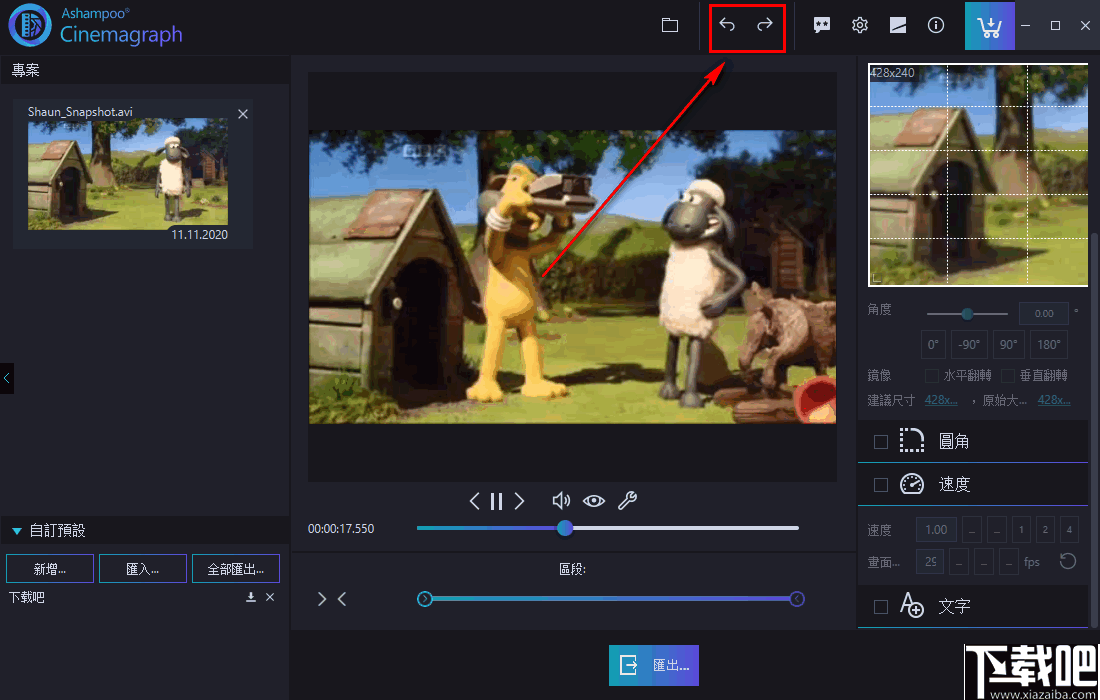Set rotation to 0°
The width and height of the screenshot is (1100, 700).
(x=933, y=344)
